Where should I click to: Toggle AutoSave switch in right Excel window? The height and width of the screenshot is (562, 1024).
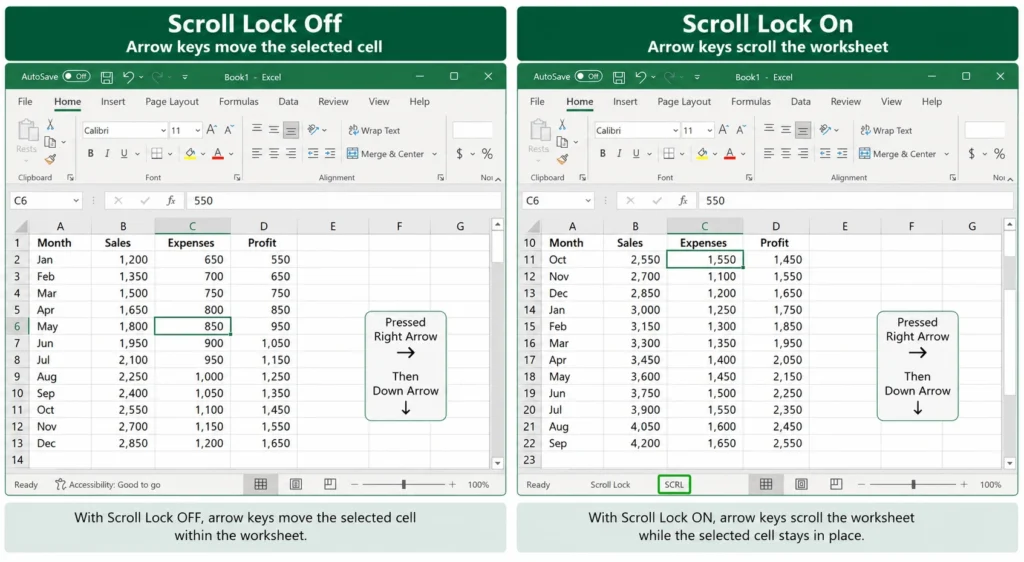(x=588, y=76)
